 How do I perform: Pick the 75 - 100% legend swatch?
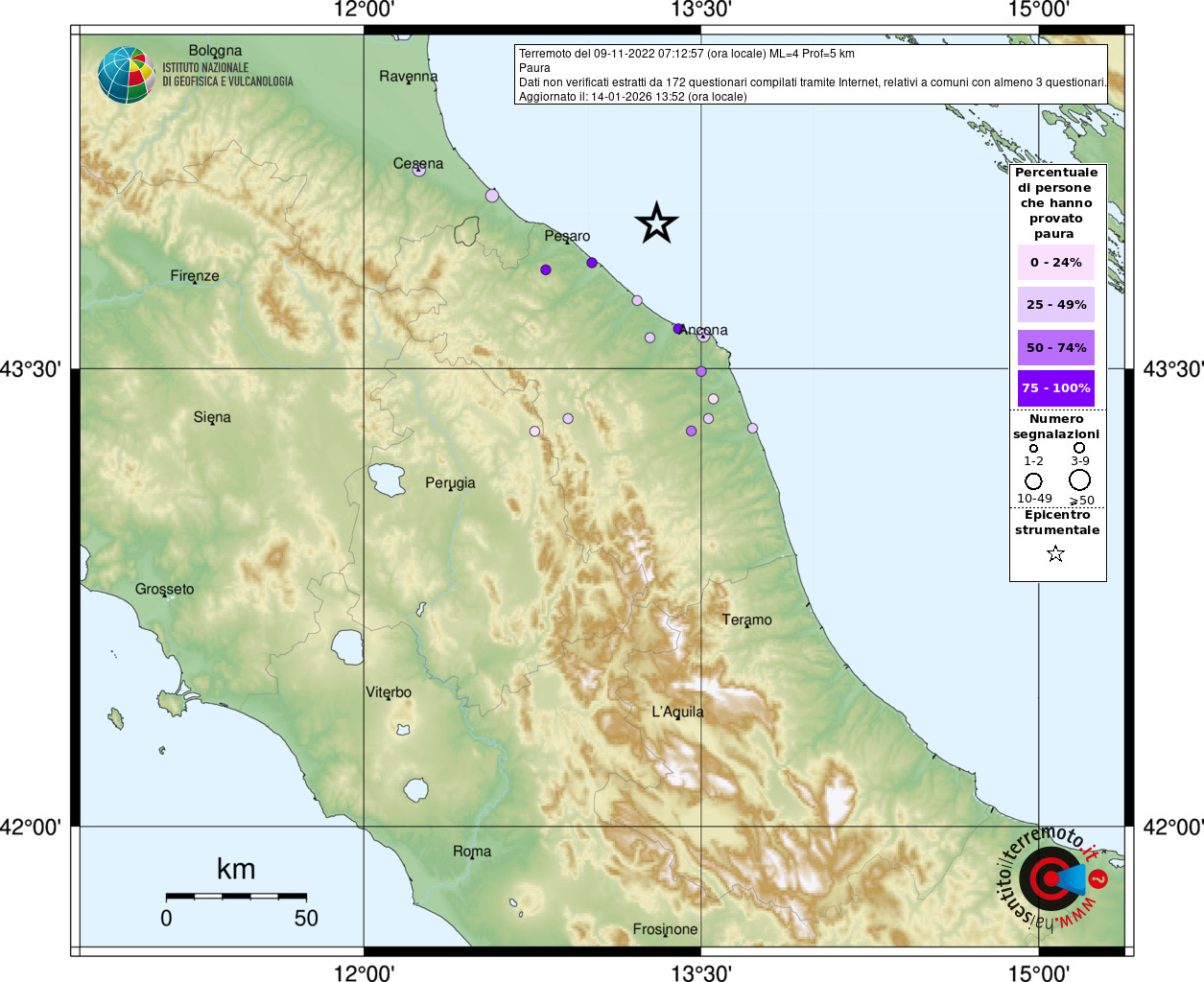[1055, 388]
